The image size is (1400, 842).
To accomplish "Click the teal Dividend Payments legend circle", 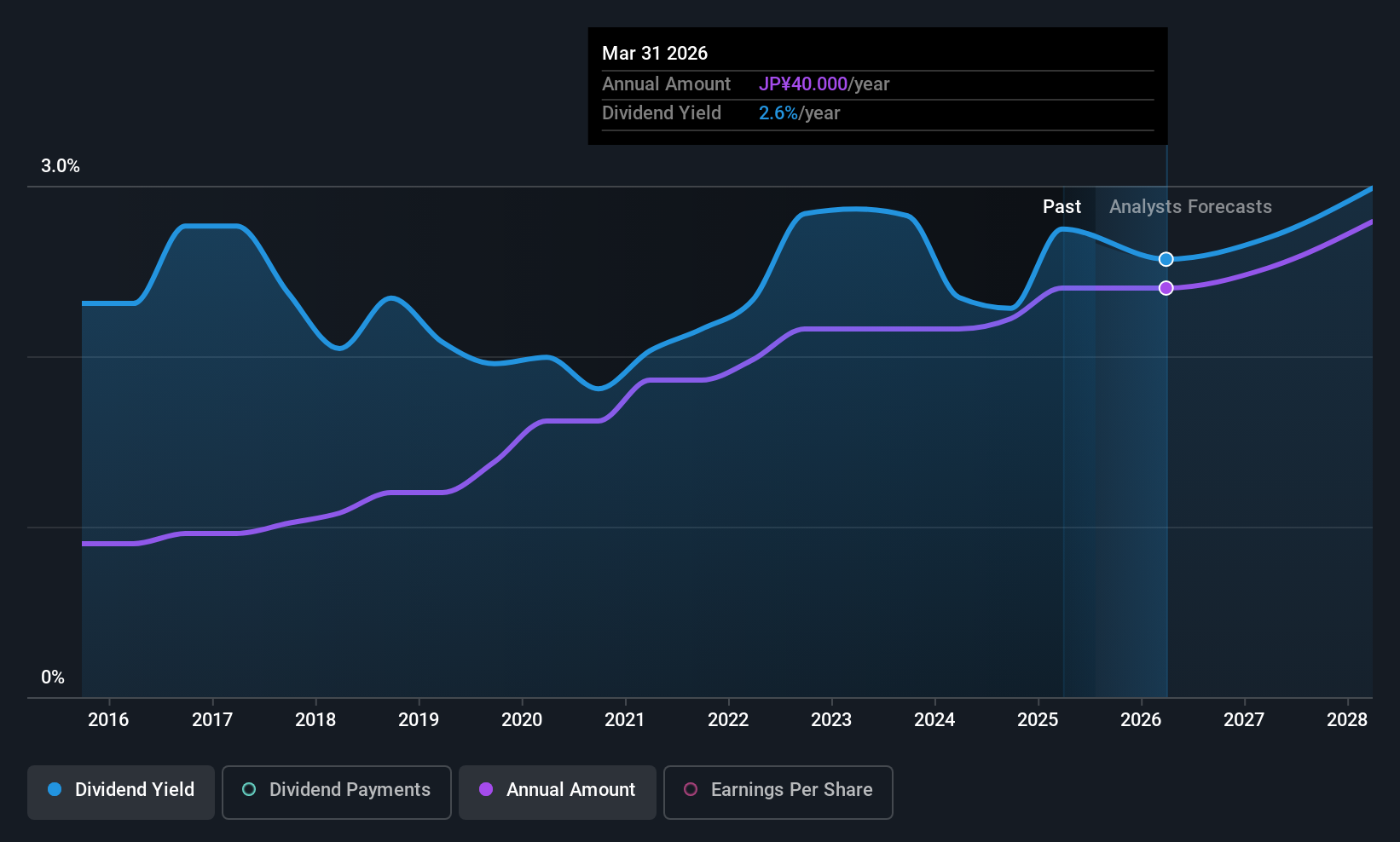I will [x=249, y=789].
